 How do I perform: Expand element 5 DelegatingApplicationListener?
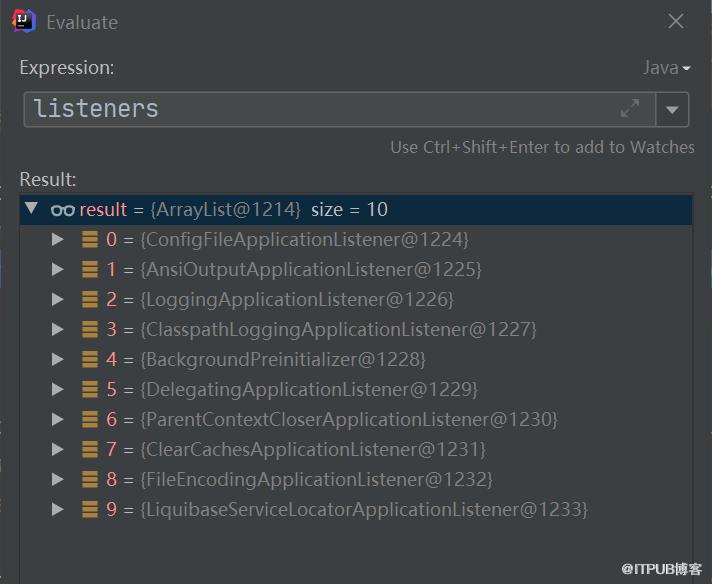[x=57, y=389]
